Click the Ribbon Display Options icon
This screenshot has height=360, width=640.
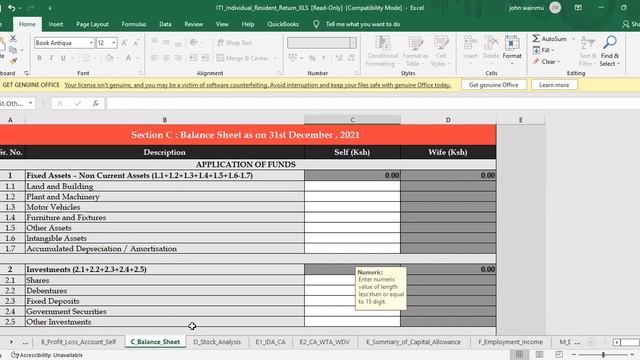coord(578,8)
